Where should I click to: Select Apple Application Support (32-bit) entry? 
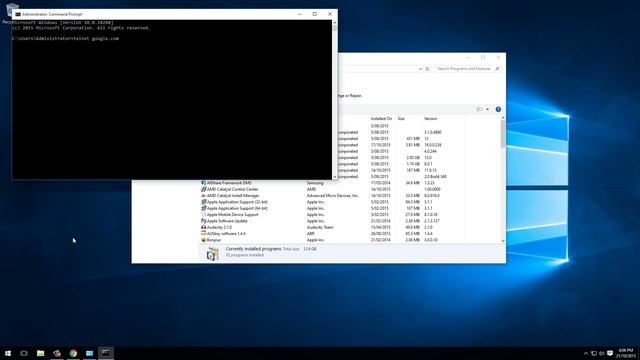click(332, 202)
